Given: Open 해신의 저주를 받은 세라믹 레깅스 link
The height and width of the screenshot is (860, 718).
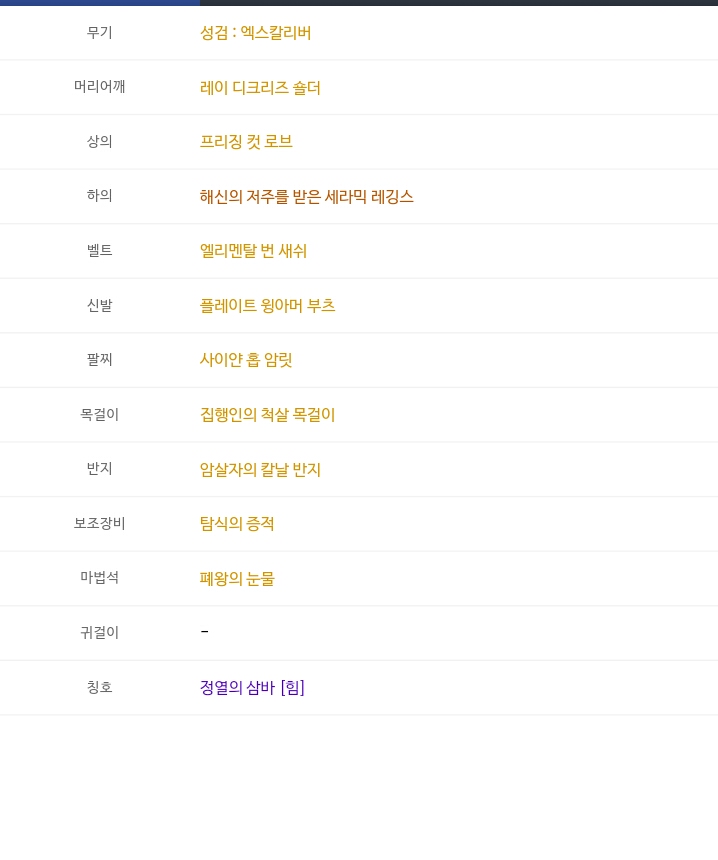Looking at the screenshot, I should pos(306,197).
